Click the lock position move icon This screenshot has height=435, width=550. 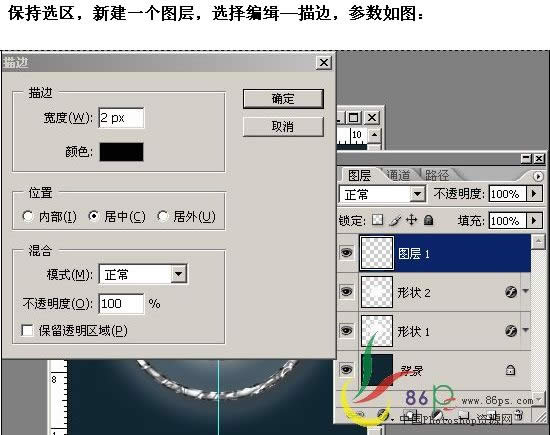411,220
